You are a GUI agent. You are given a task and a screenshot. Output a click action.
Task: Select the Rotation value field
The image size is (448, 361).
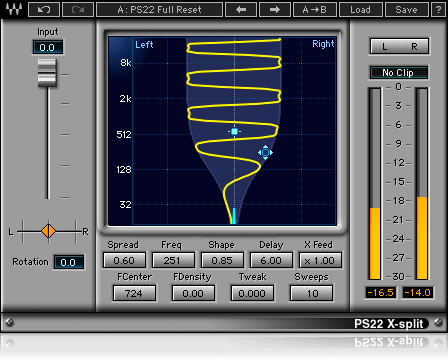[69, 262]
